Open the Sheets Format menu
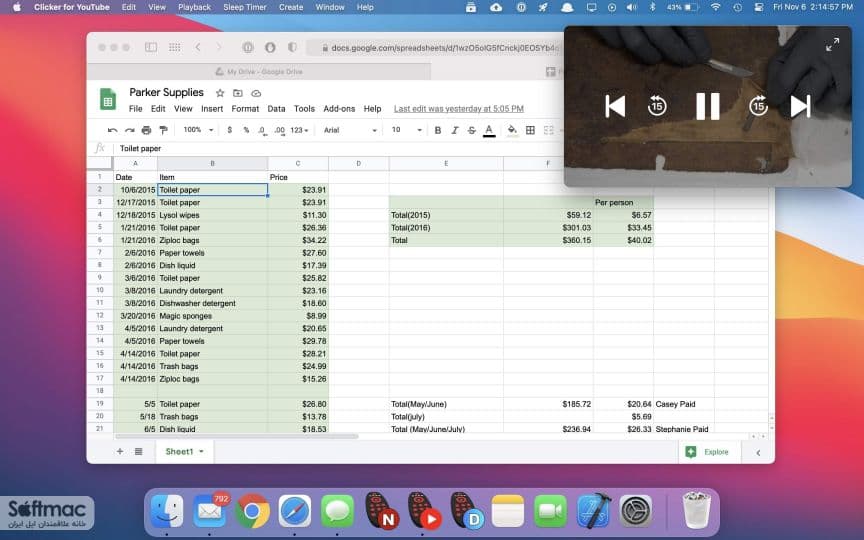The image size is (864, 540). (245, 109)
